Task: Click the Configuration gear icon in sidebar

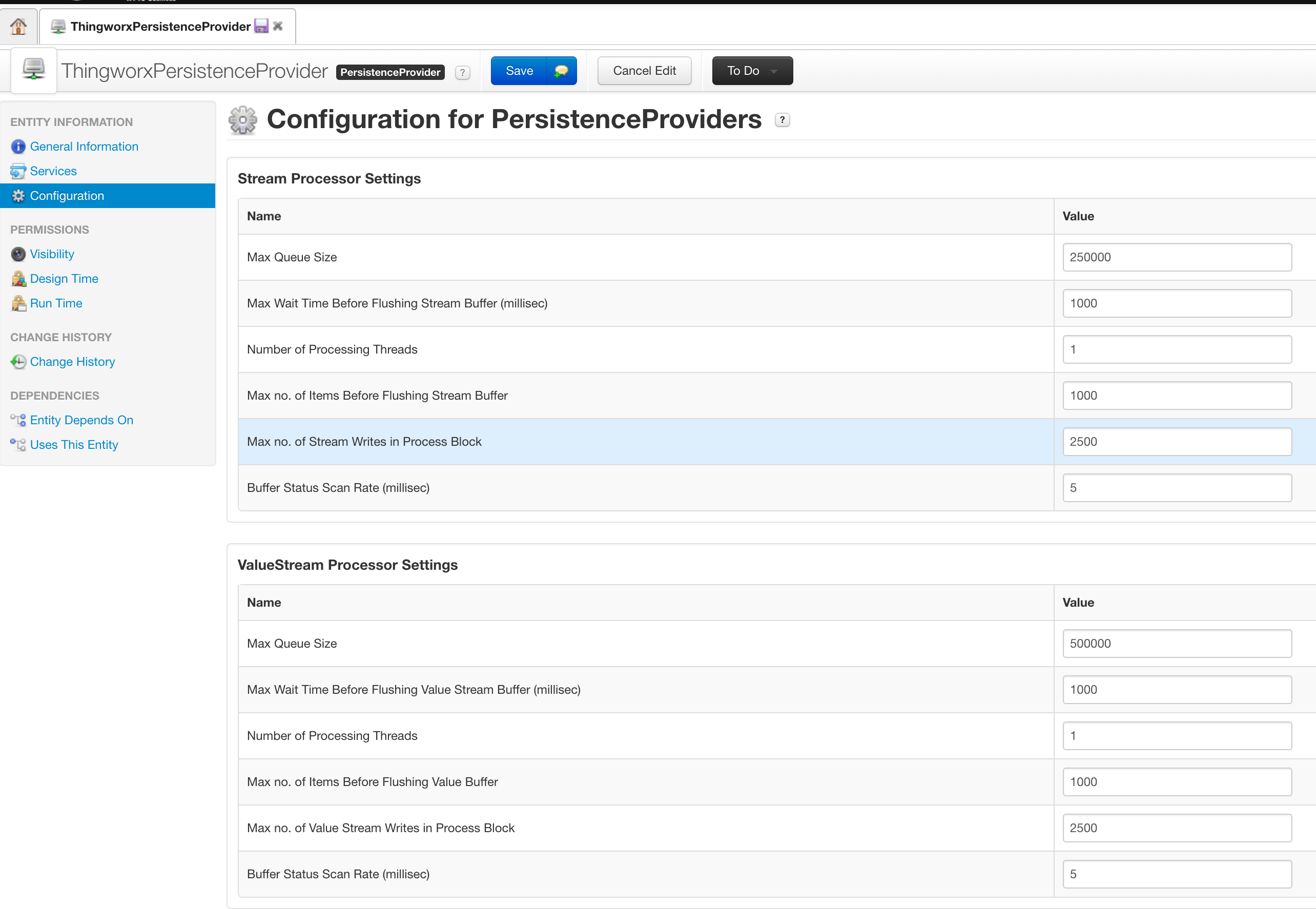Action: tap(18, 196)
